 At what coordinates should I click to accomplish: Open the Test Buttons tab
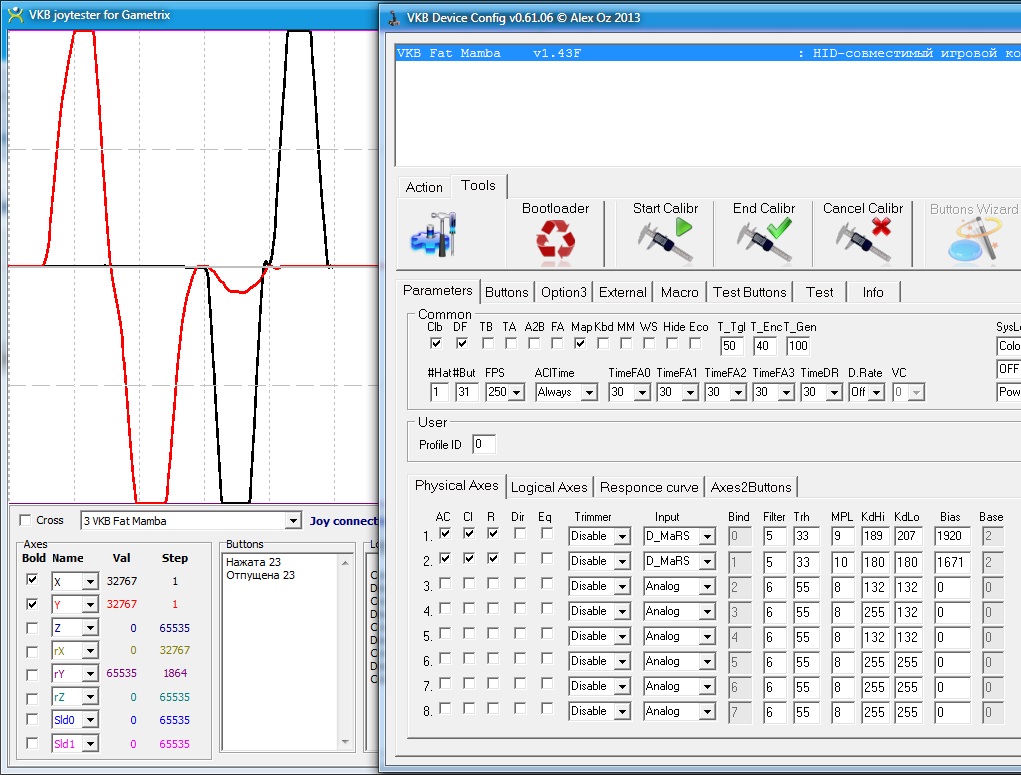[x=749, y=292]
